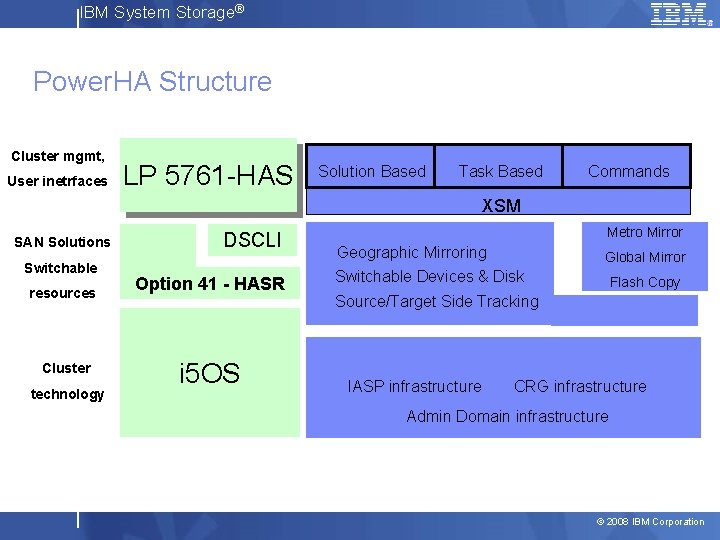This screenshot has height=540, width=720.
Task: Click the Source/Target Side Tracking text
Action: tap(437, 301)
